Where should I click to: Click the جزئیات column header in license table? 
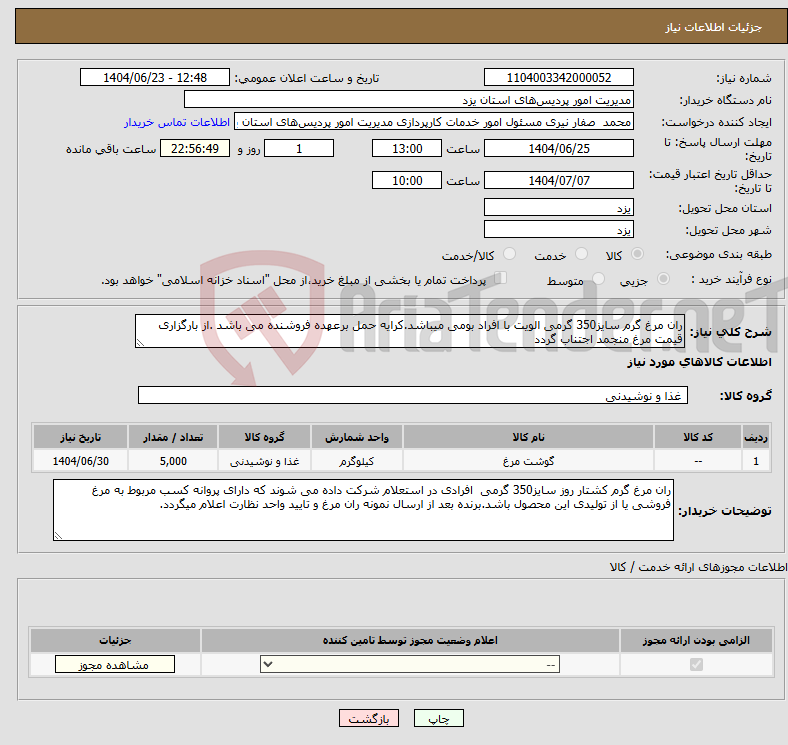pyautogui.click(x=115, y=640)
